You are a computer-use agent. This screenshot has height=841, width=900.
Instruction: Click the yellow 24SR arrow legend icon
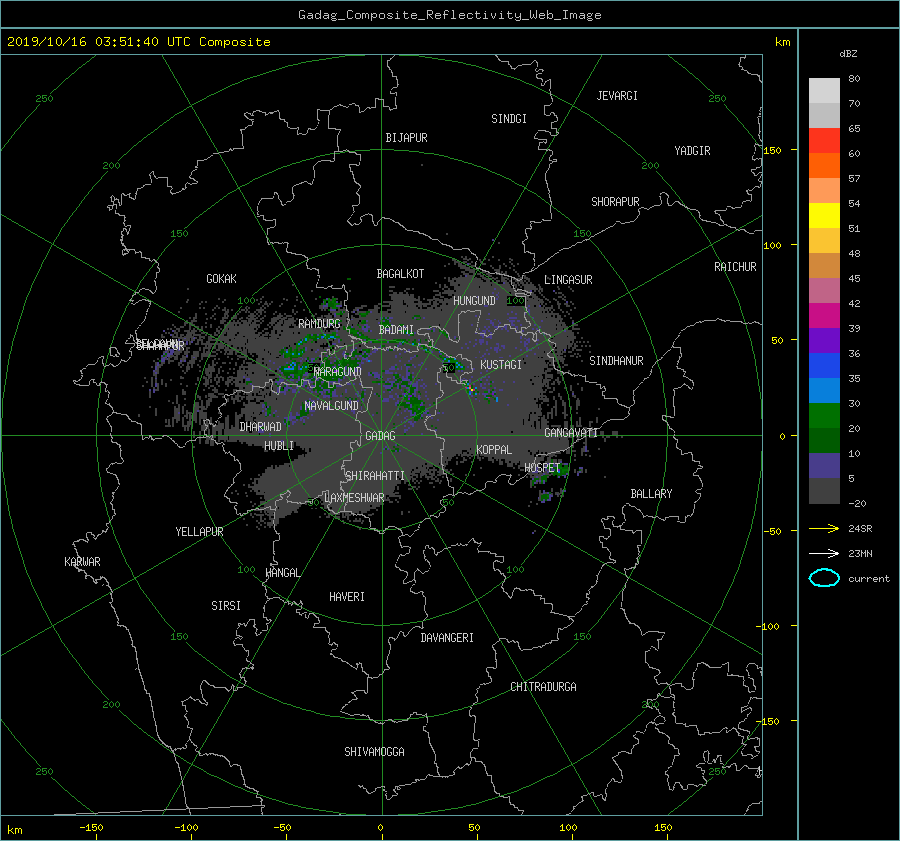(x=824, y=528)
